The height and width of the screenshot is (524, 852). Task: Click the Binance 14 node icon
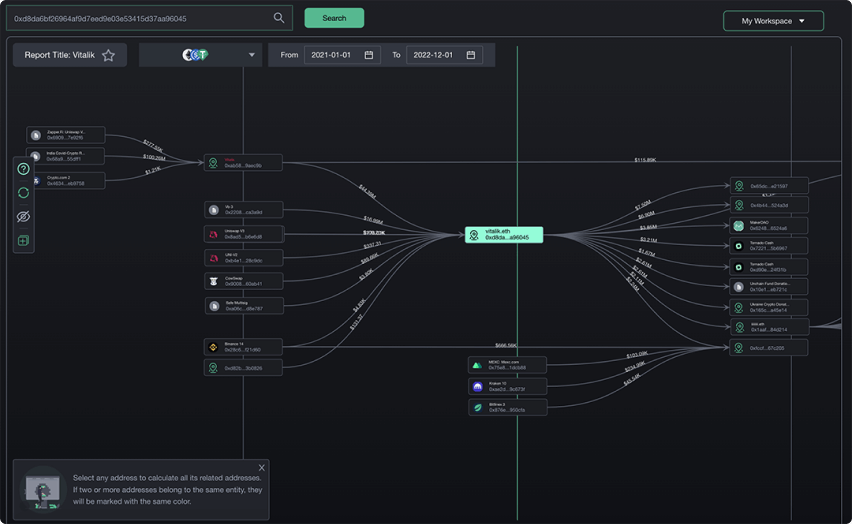click(213, 347)
